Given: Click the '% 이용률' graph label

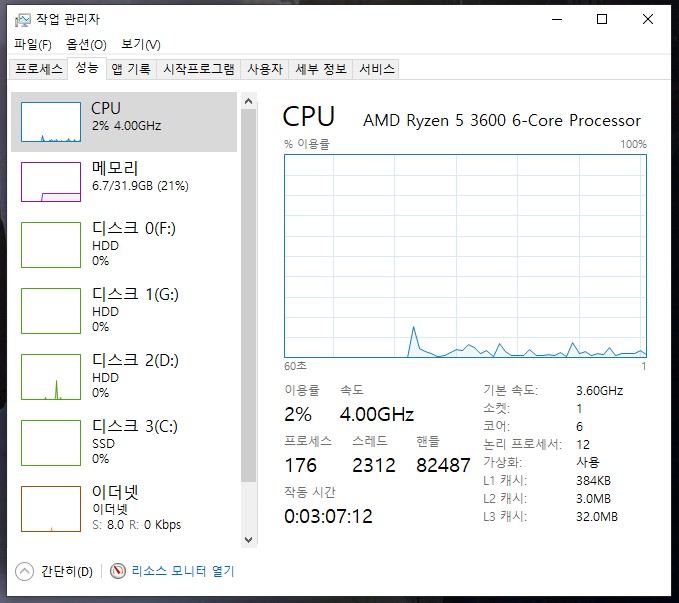Looking at the screenshot, I should point(307,144).
